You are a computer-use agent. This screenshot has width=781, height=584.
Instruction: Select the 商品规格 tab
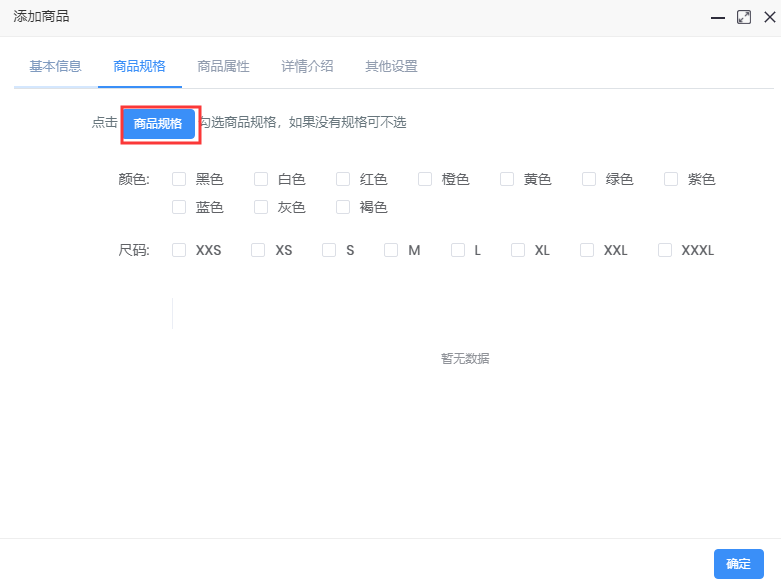139,66
